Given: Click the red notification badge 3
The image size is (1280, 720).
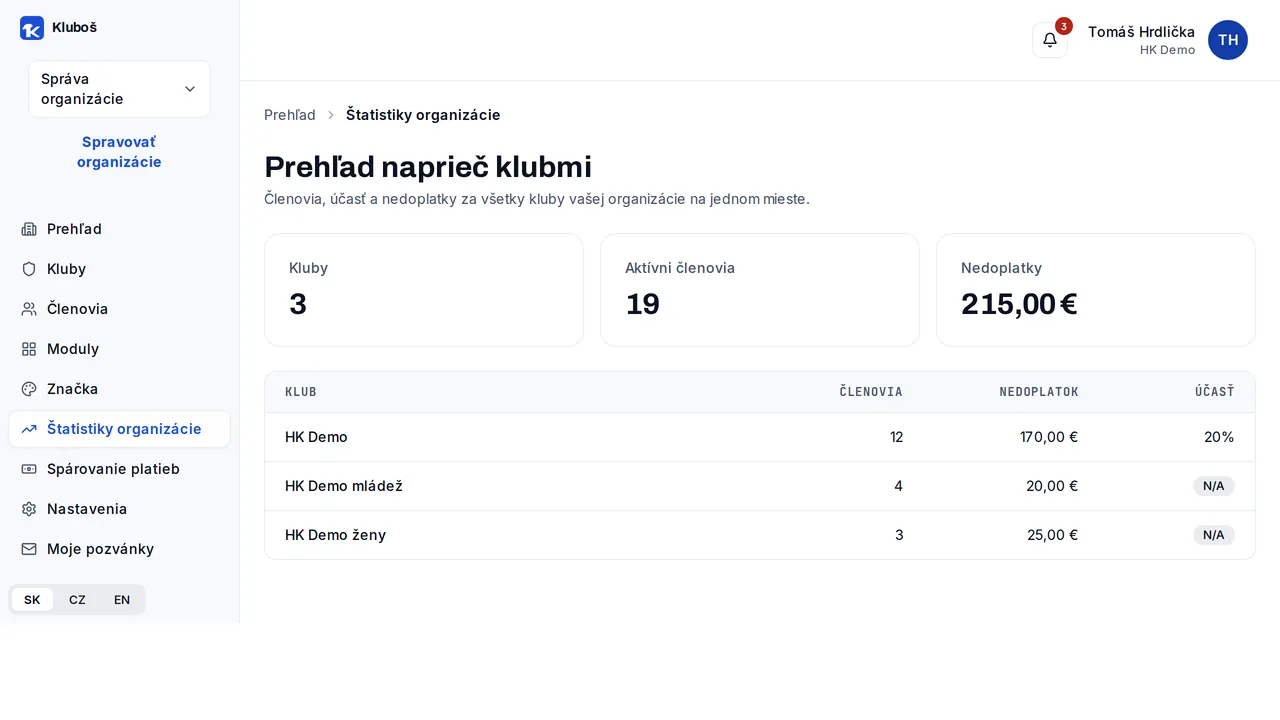Looking at the screenshot, I should click(x=1064, y=26).
